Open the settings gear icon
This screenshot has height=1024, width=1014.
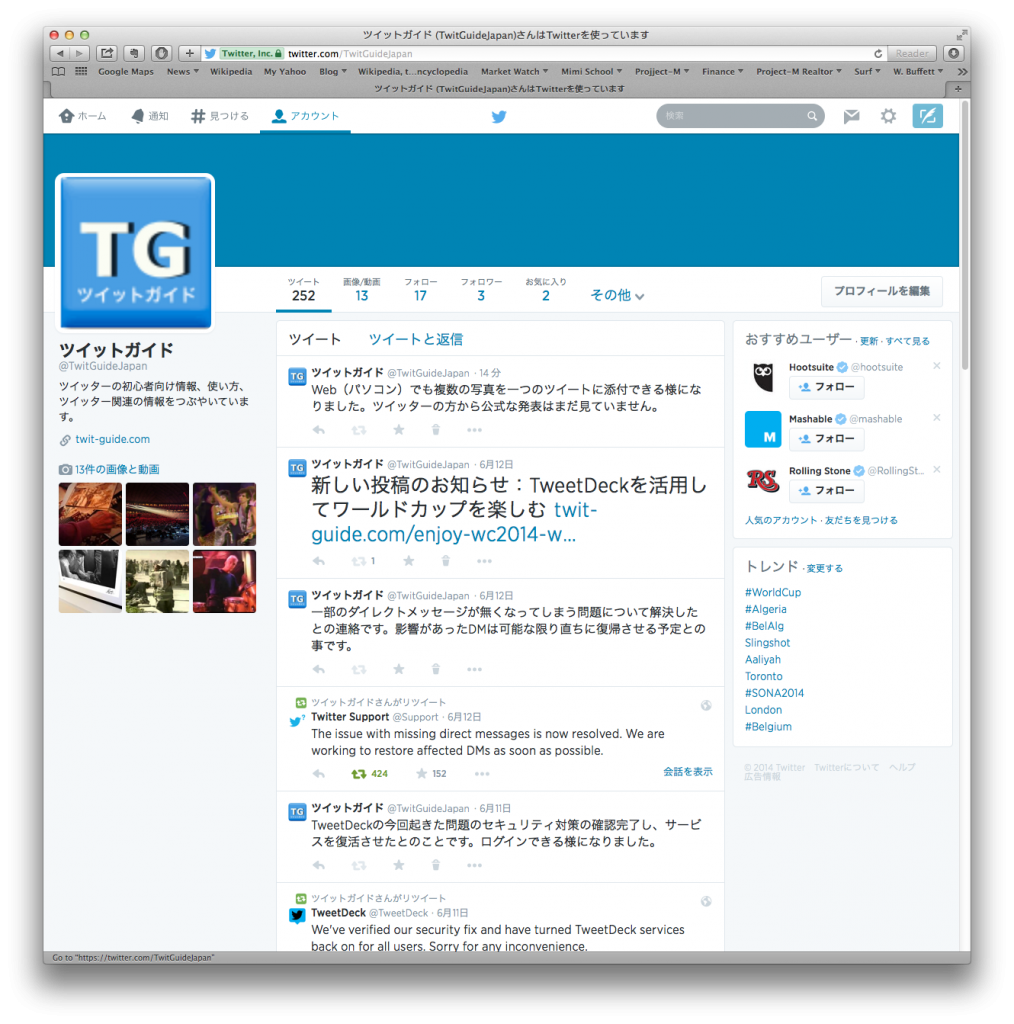coord(888,116)
